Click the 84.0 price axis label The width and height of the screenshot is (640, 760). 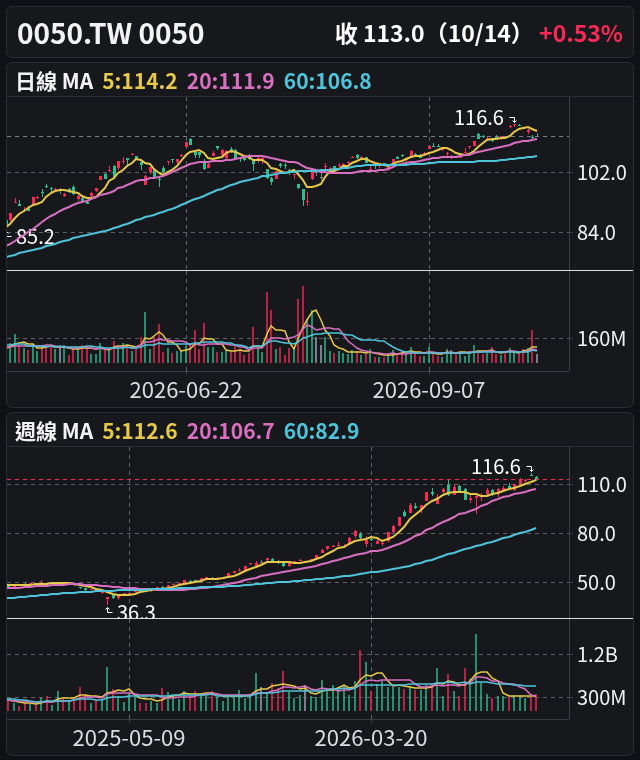pos(596,233)
